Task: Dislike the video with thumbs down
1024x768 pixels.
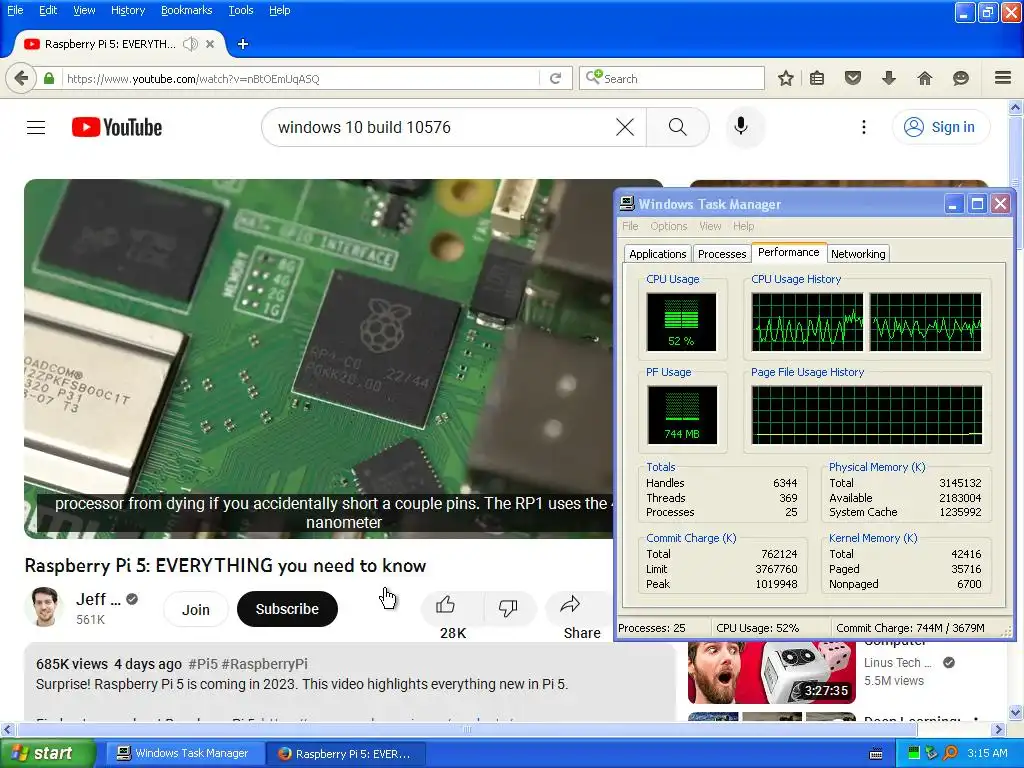Action: tap(508, 607)
